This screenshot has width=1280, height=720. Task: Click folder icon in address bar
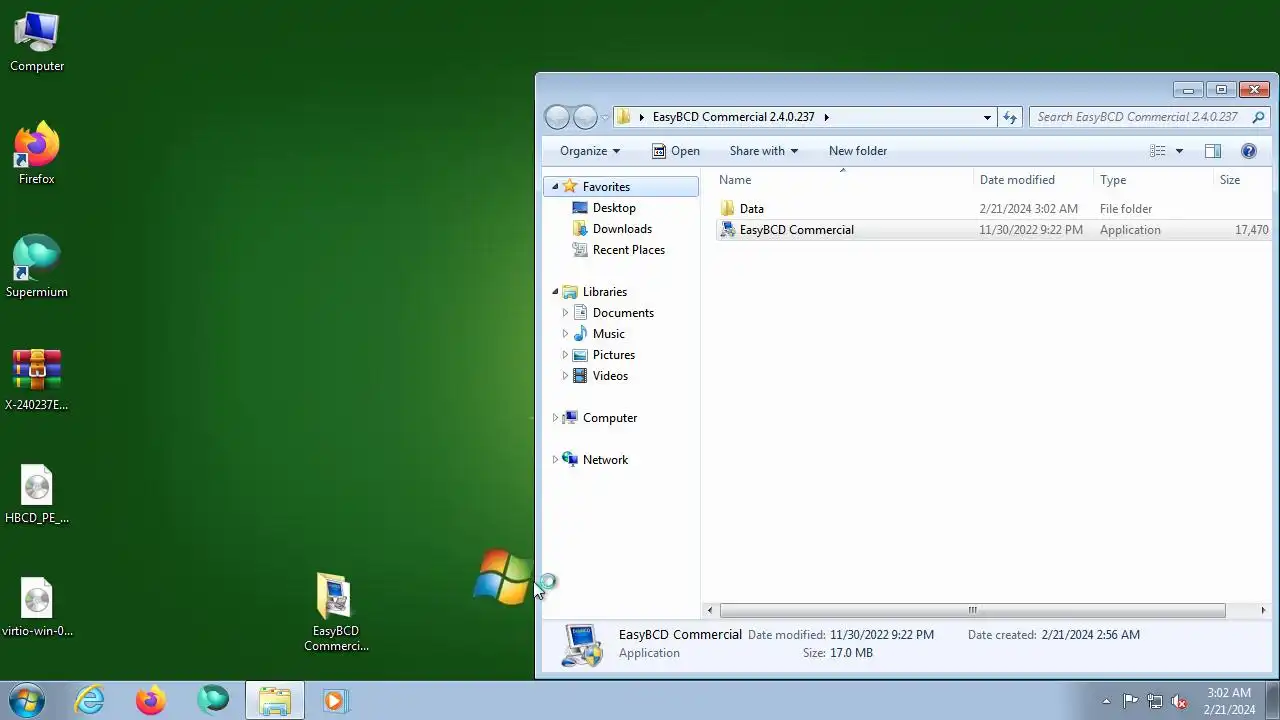624,117
